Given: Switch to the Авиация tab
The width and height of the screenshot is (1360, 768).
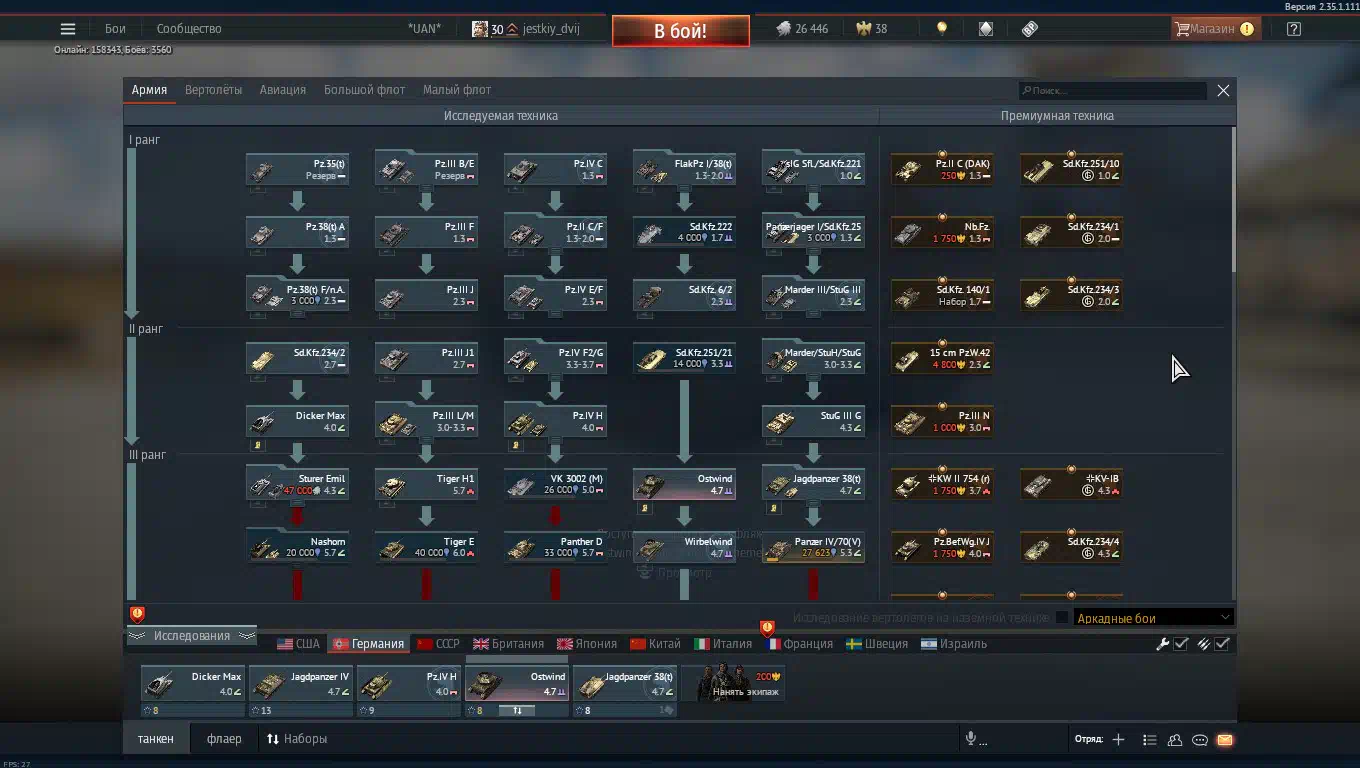Looking at the screenshot, I should (283, 90).
